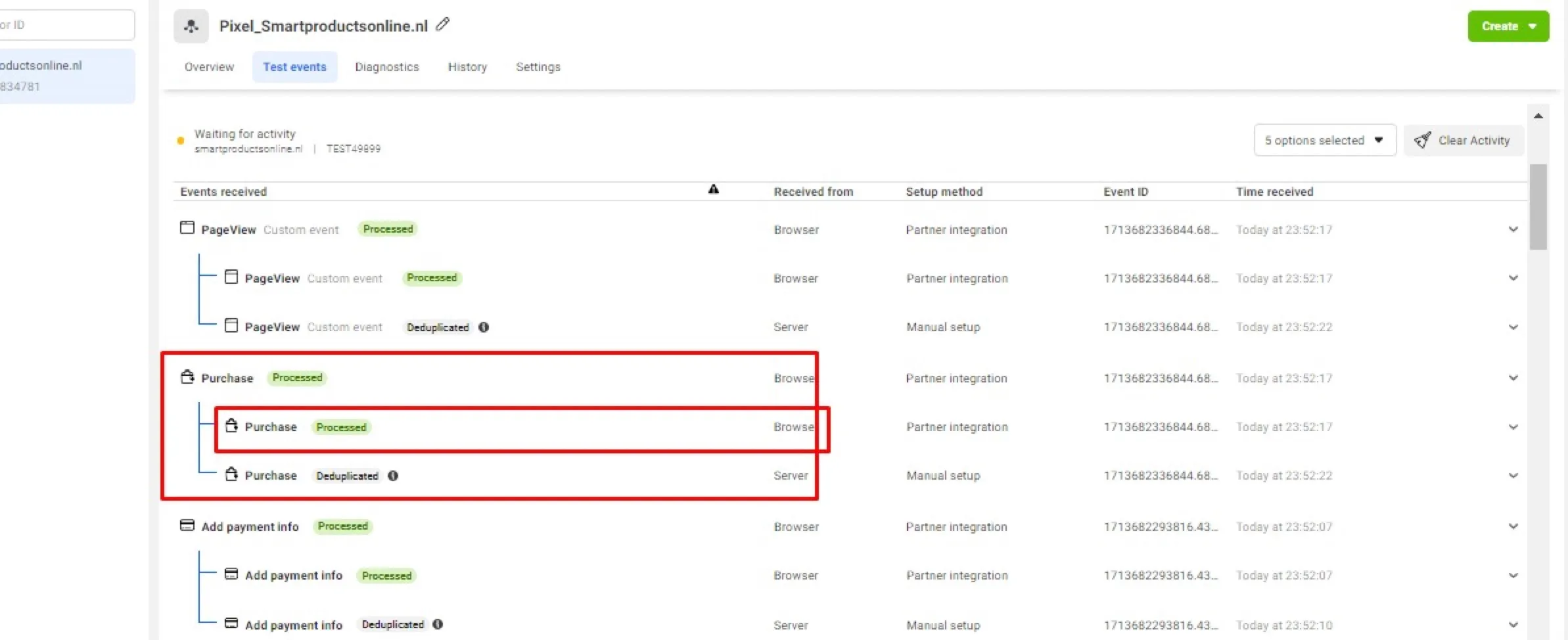Click the info icon beside the Deduplicated Add payment info badge
Screen dimensions: 1568x640
438,624
